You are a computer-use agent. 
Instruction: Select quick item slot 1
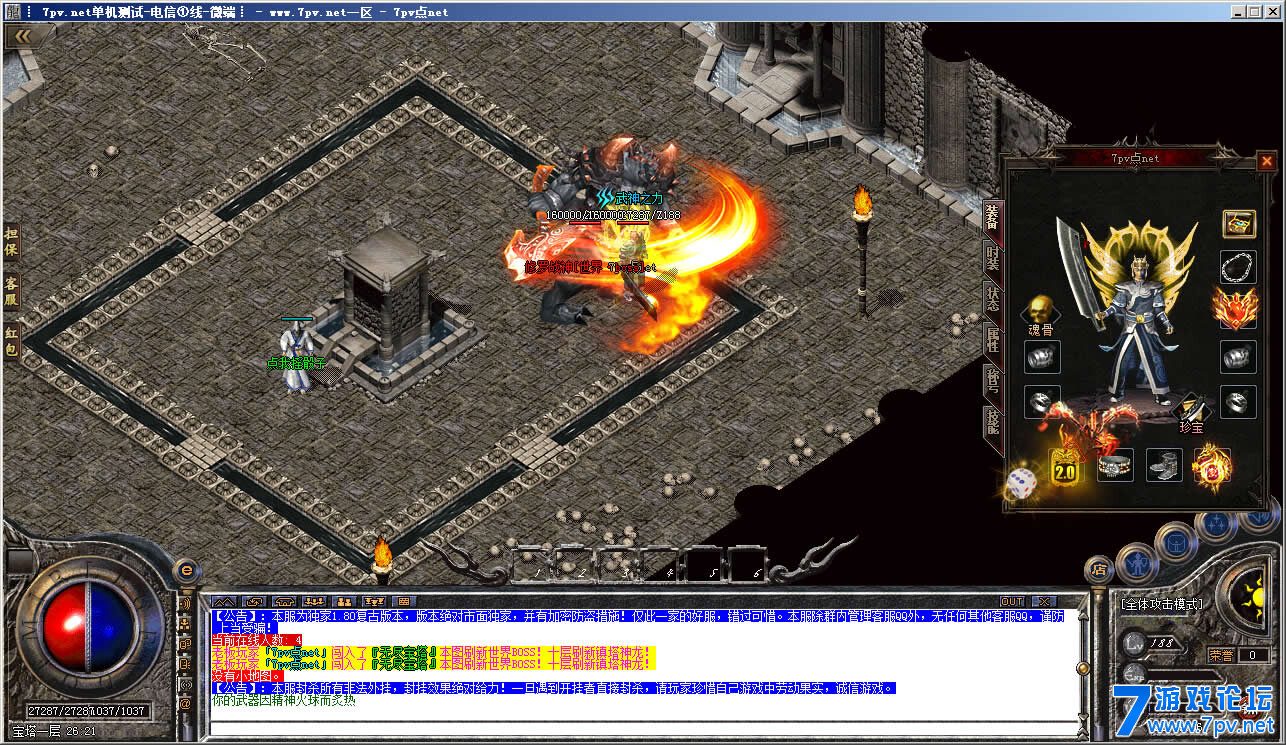531,563
